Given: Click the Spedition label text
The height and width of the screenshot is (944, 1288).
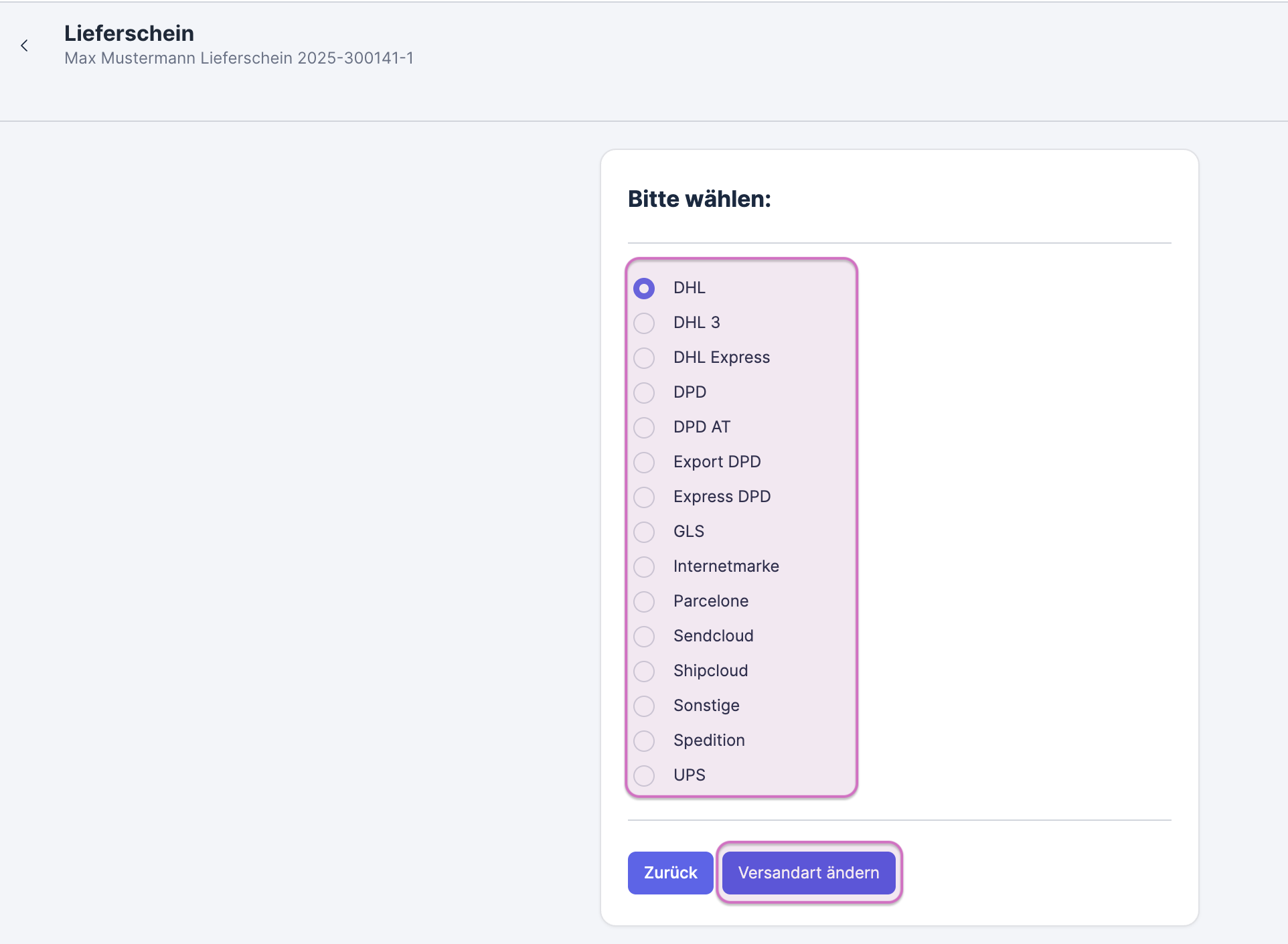Looking at the screenshot, I should (x=709, y=740).
